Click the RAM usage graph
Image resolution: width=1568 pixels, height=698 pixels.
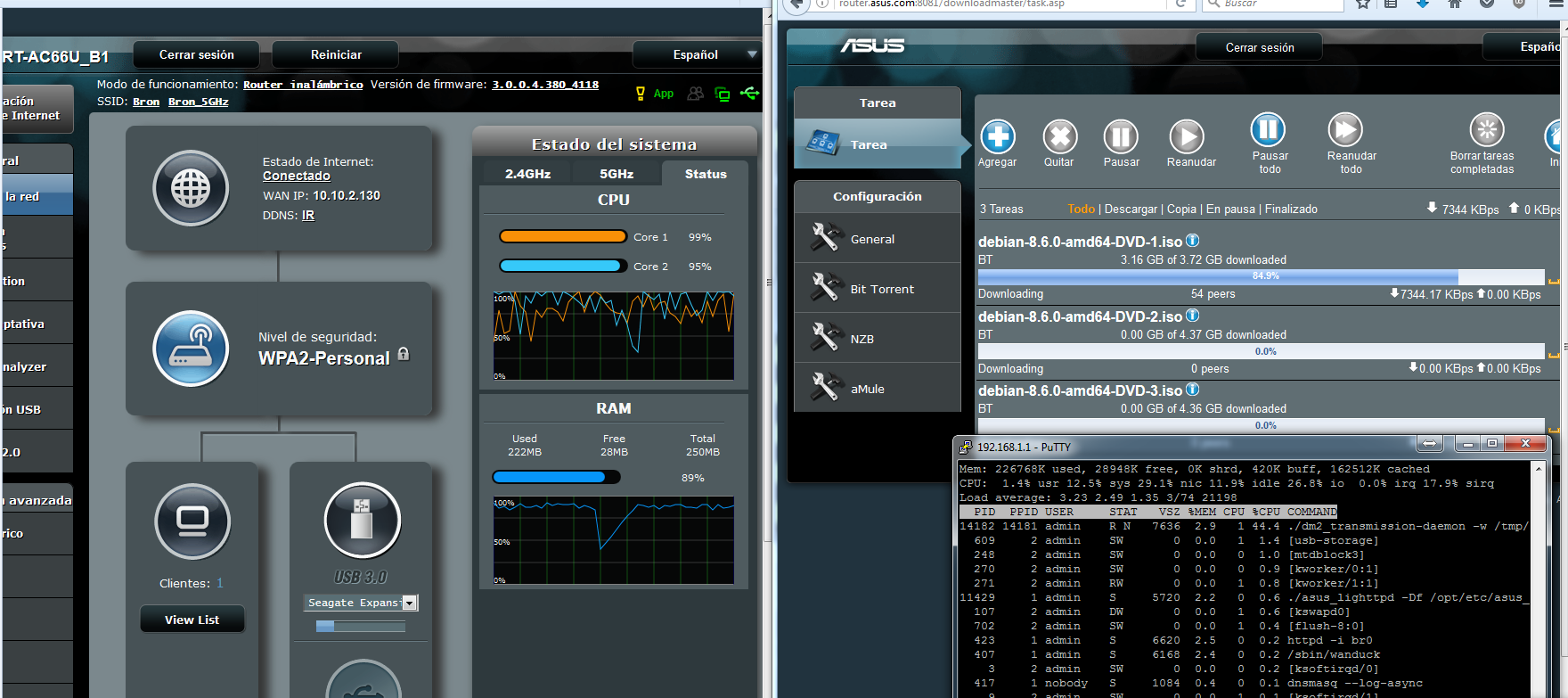[614, 540]
